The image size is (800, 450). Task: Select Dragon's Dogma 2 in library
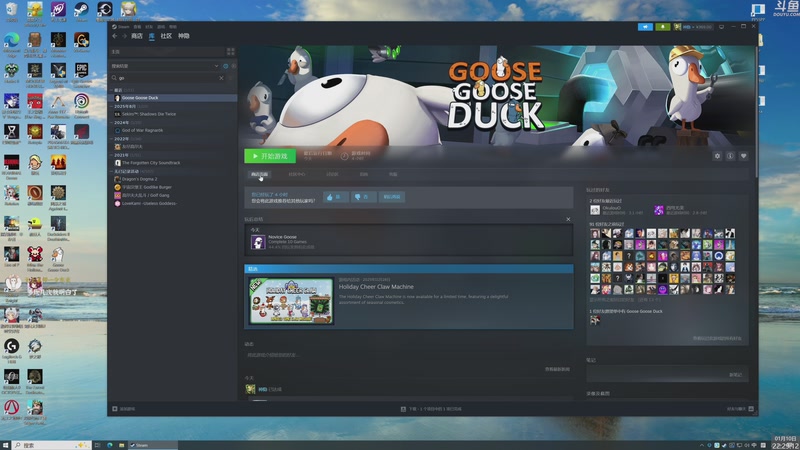tap(172, 179)
